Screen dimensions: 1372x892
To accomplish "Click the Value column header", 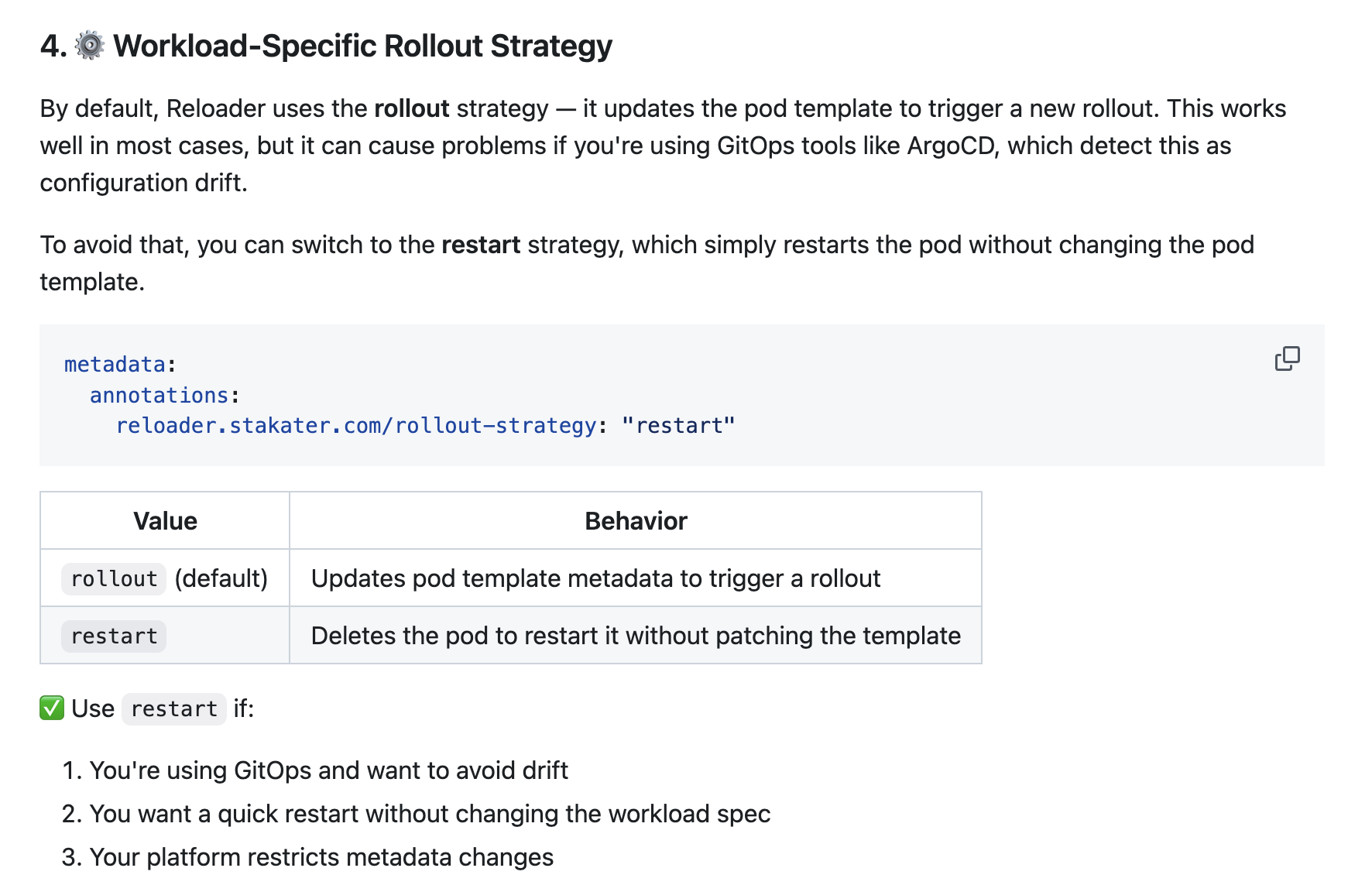I will pos(165,521).
